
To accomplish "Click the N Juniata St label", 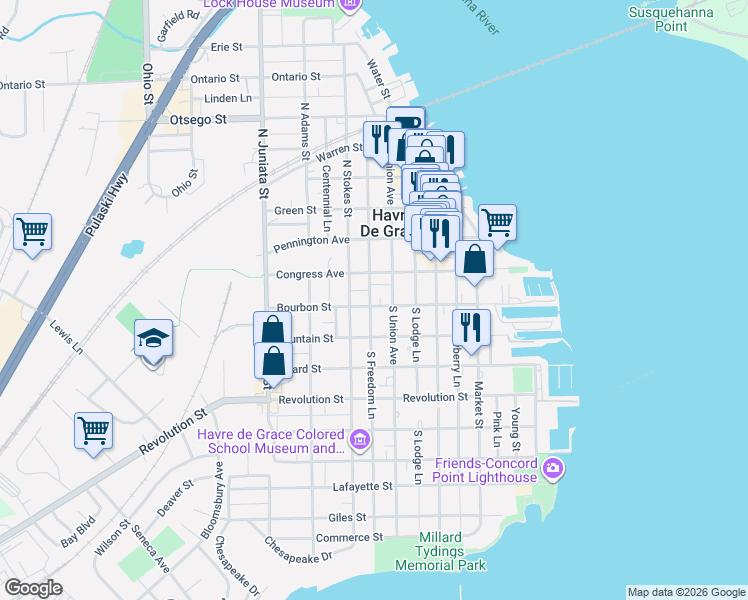I will point(263,163).
